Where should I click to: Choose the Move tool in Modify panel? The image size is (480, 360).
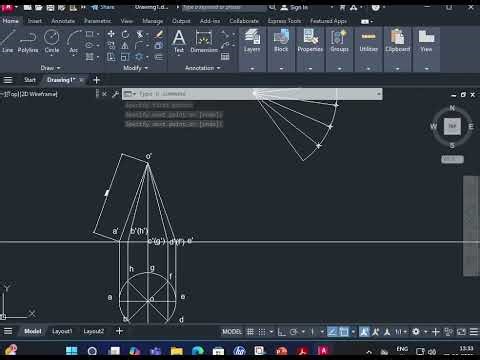(x=111, y=34)
